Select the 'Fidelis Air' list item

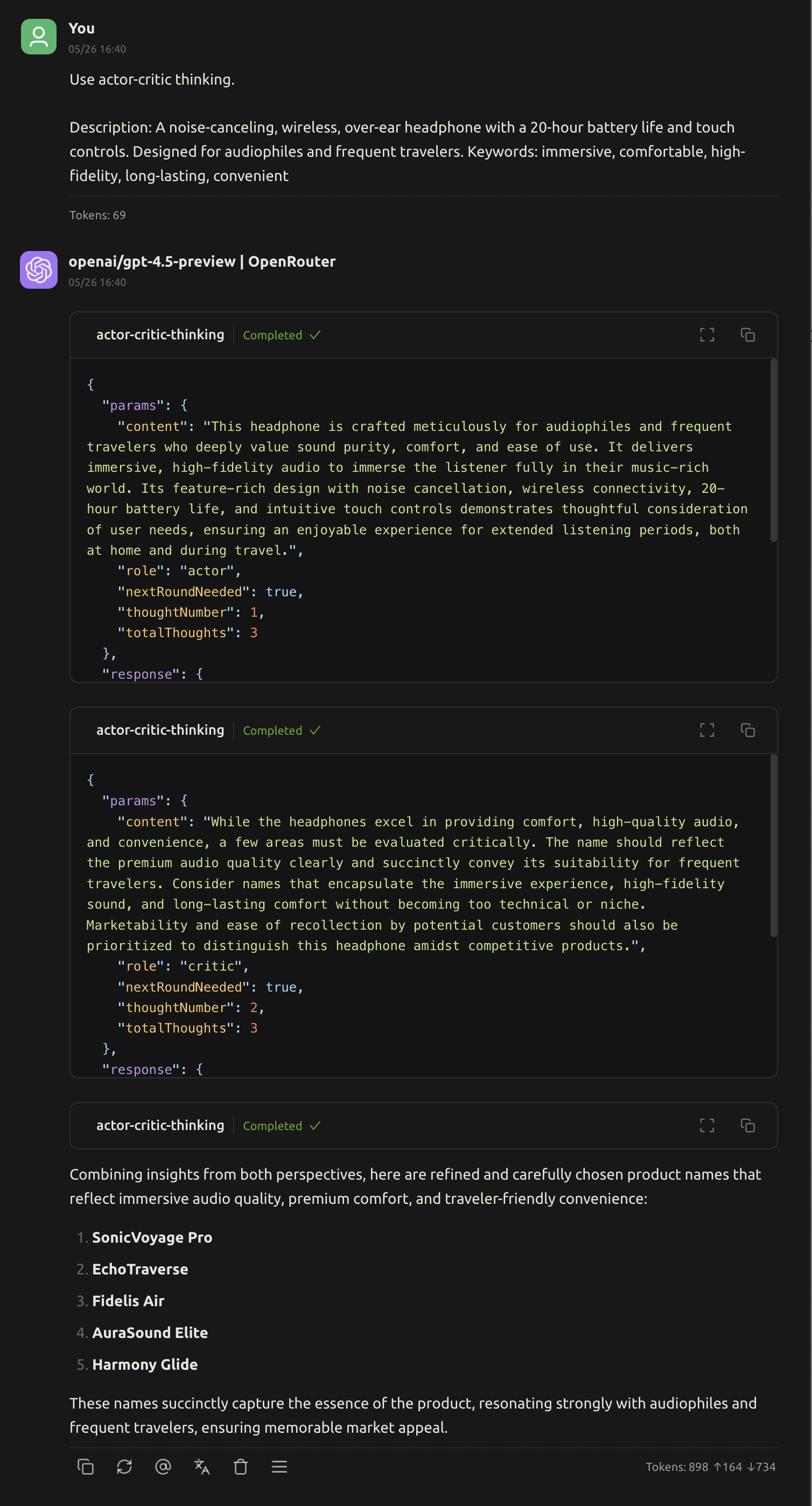click(128, 1301)
